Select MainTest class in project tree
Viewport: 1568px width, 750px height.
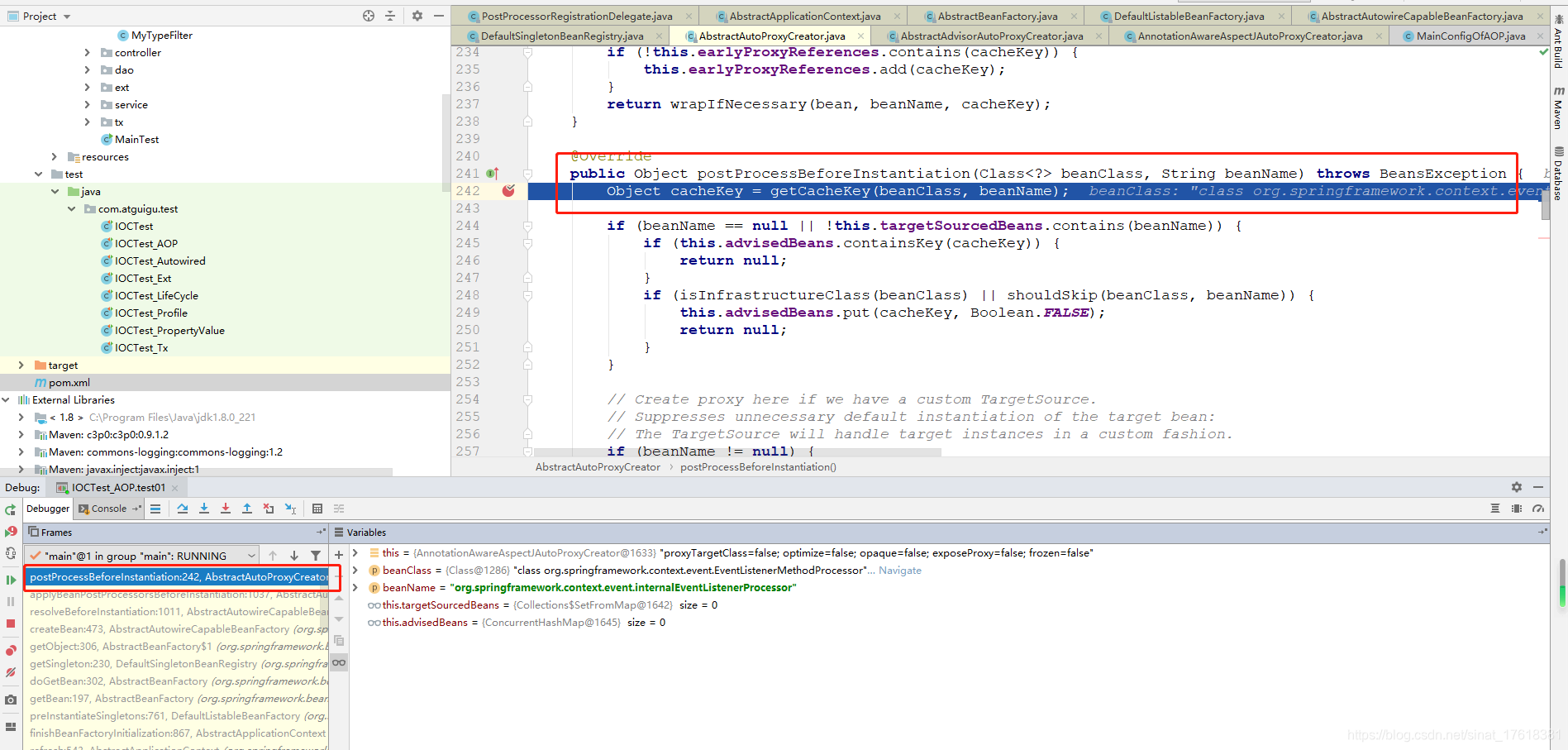(136, 139)
